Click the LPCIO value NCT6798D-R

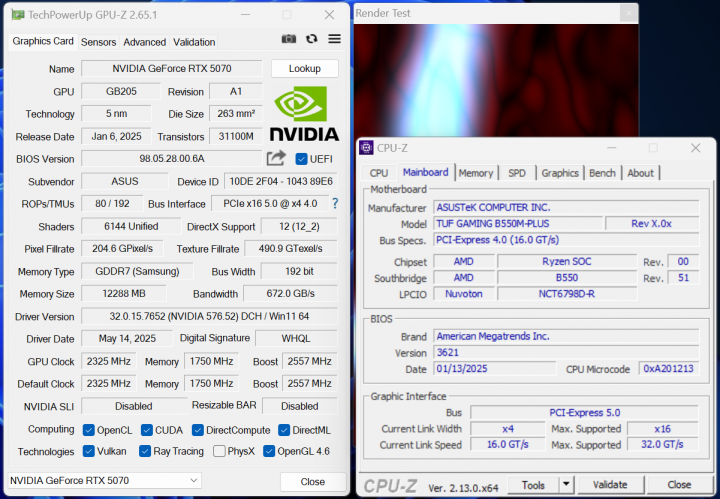(567, 294)
